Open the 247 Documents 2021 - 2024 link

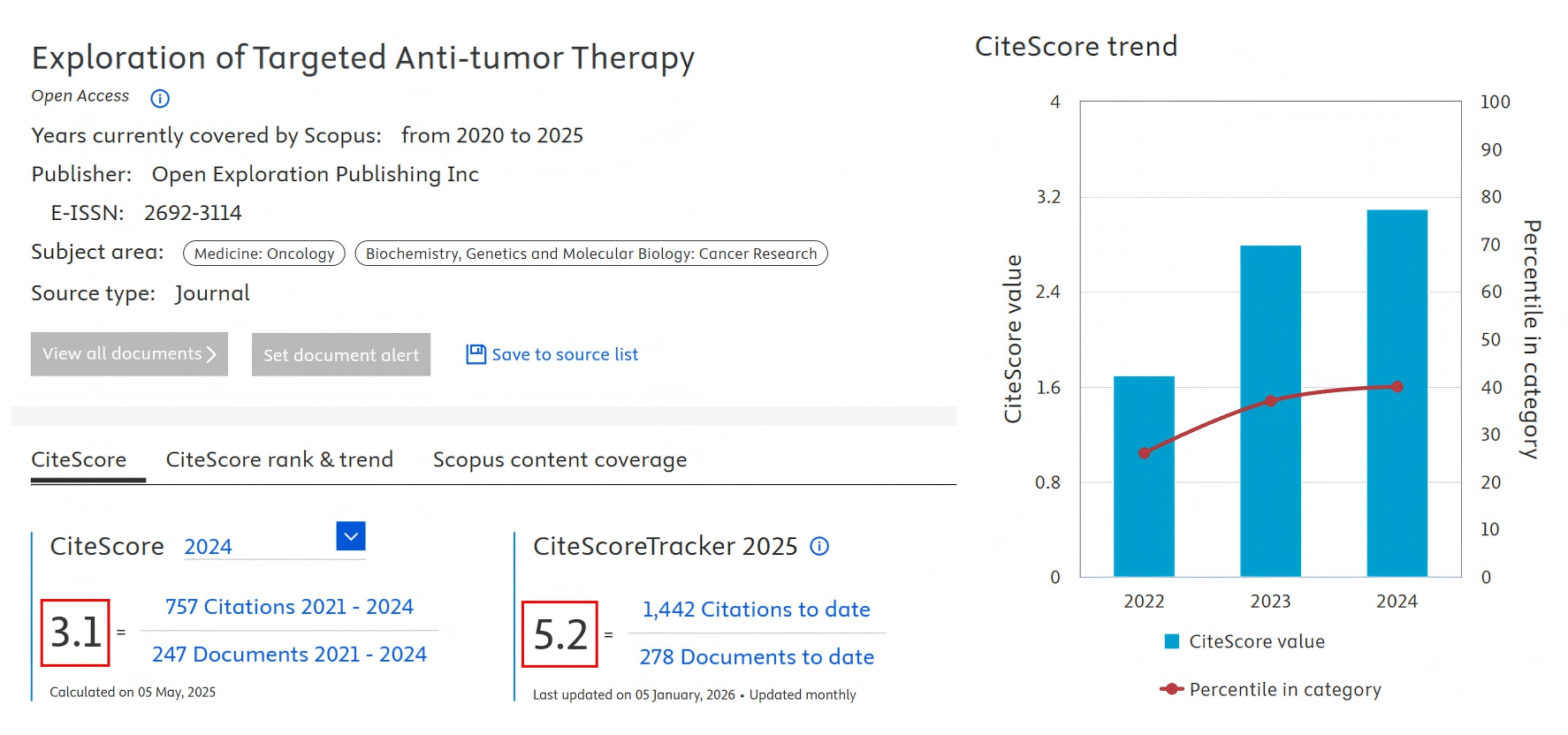point(289,655)
